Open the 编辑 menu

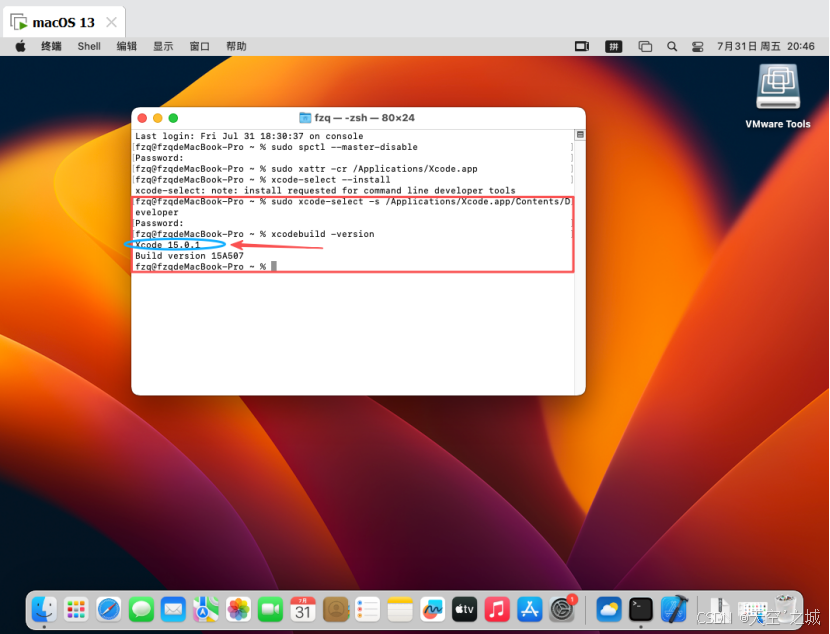pos(127,47)
